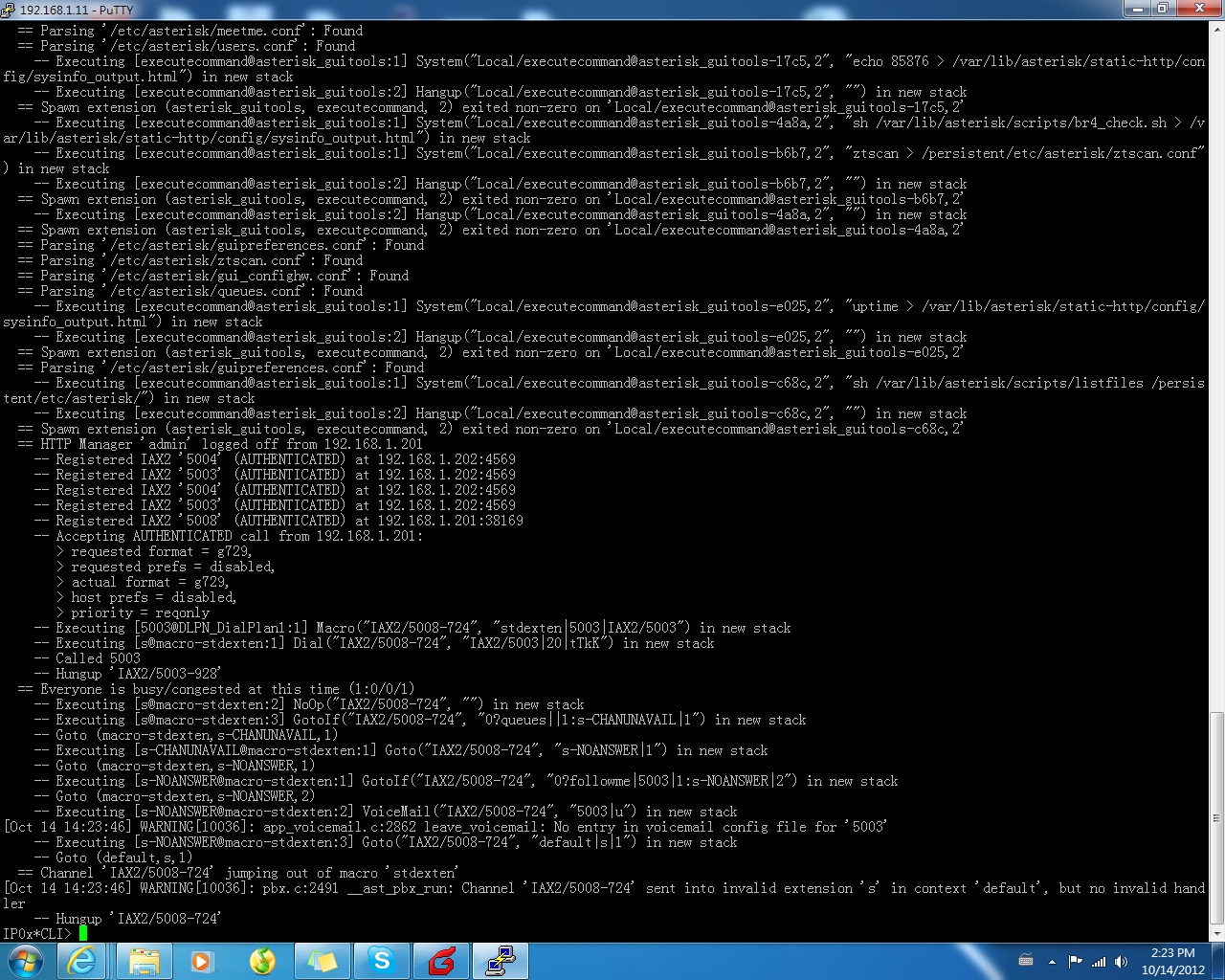Click the "actual format = g729," line
Screen dimensions: 1225x980
coord(144,582)
